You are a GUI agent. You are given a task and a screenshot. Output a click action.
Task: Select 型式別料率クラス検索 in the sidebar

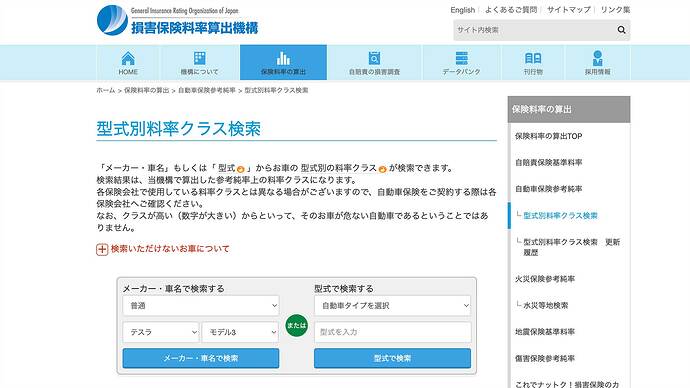[x=560, y=216]
